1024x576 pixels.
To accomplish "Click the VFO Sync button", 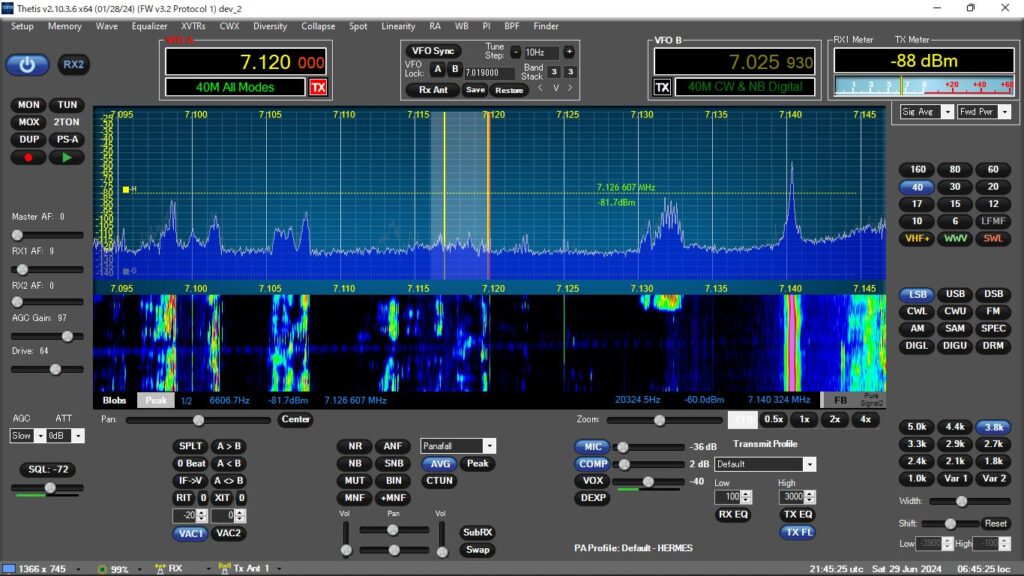I will click(433, 51).
